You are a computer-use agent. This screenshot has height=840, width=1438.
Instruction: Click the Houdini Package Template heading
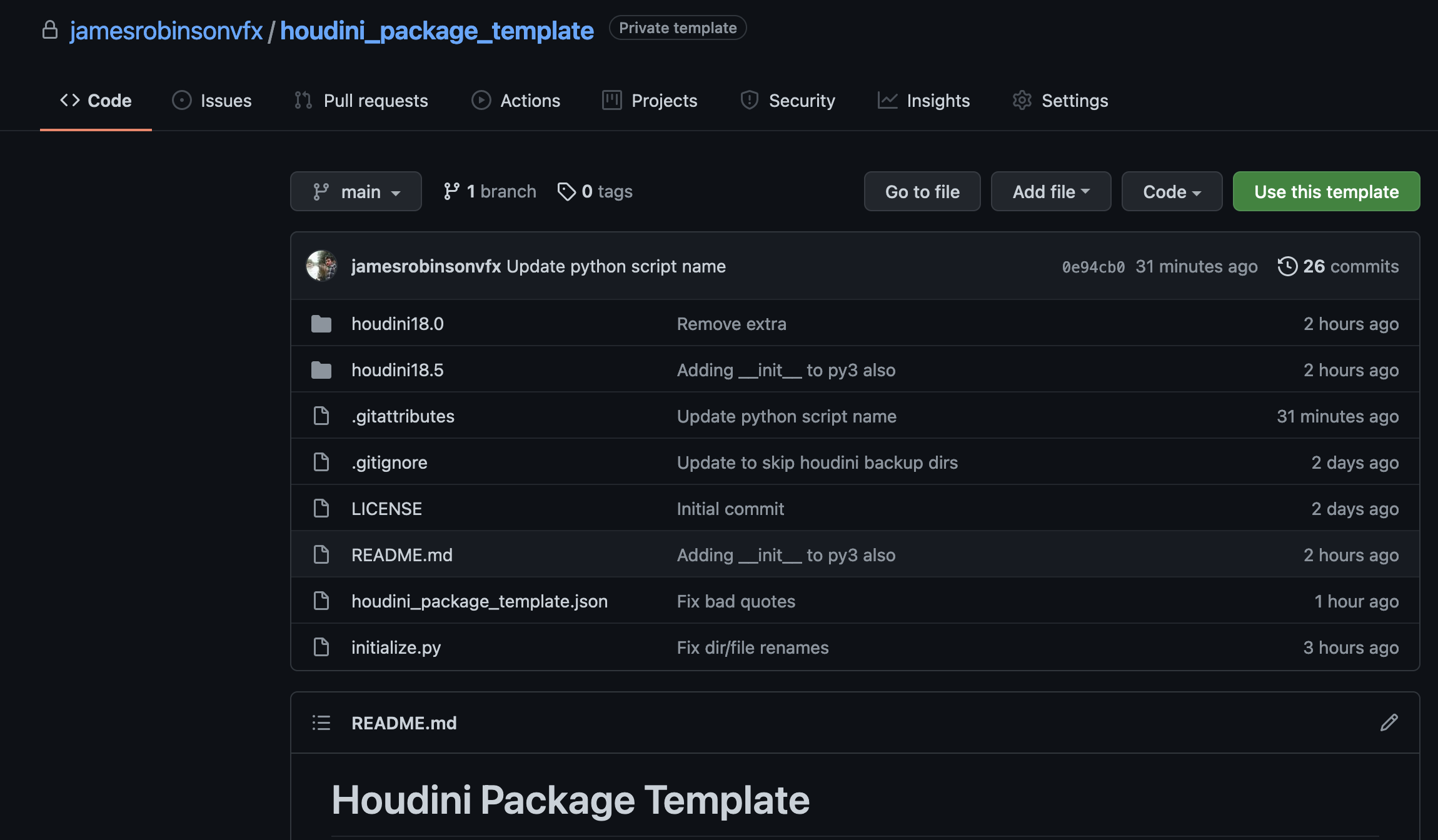coord(570,799)
